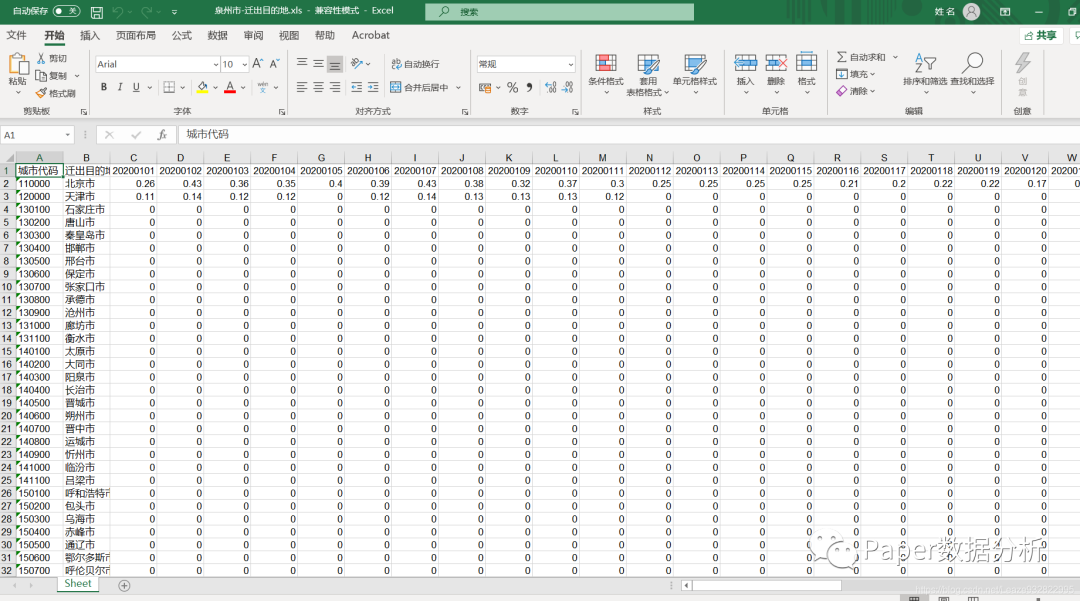Click AutoSum (自动求和) sigma icon
Screen dimensions: 1080x601
pyautogui.click(x=842, y=56)
